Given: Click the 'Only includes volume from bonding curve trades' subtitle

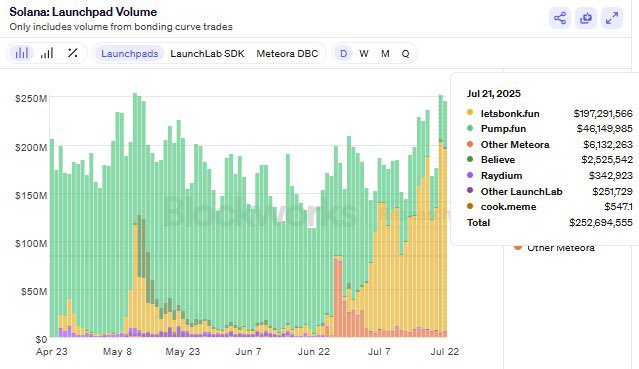Looking at the screenshot, I should (121, 27).
